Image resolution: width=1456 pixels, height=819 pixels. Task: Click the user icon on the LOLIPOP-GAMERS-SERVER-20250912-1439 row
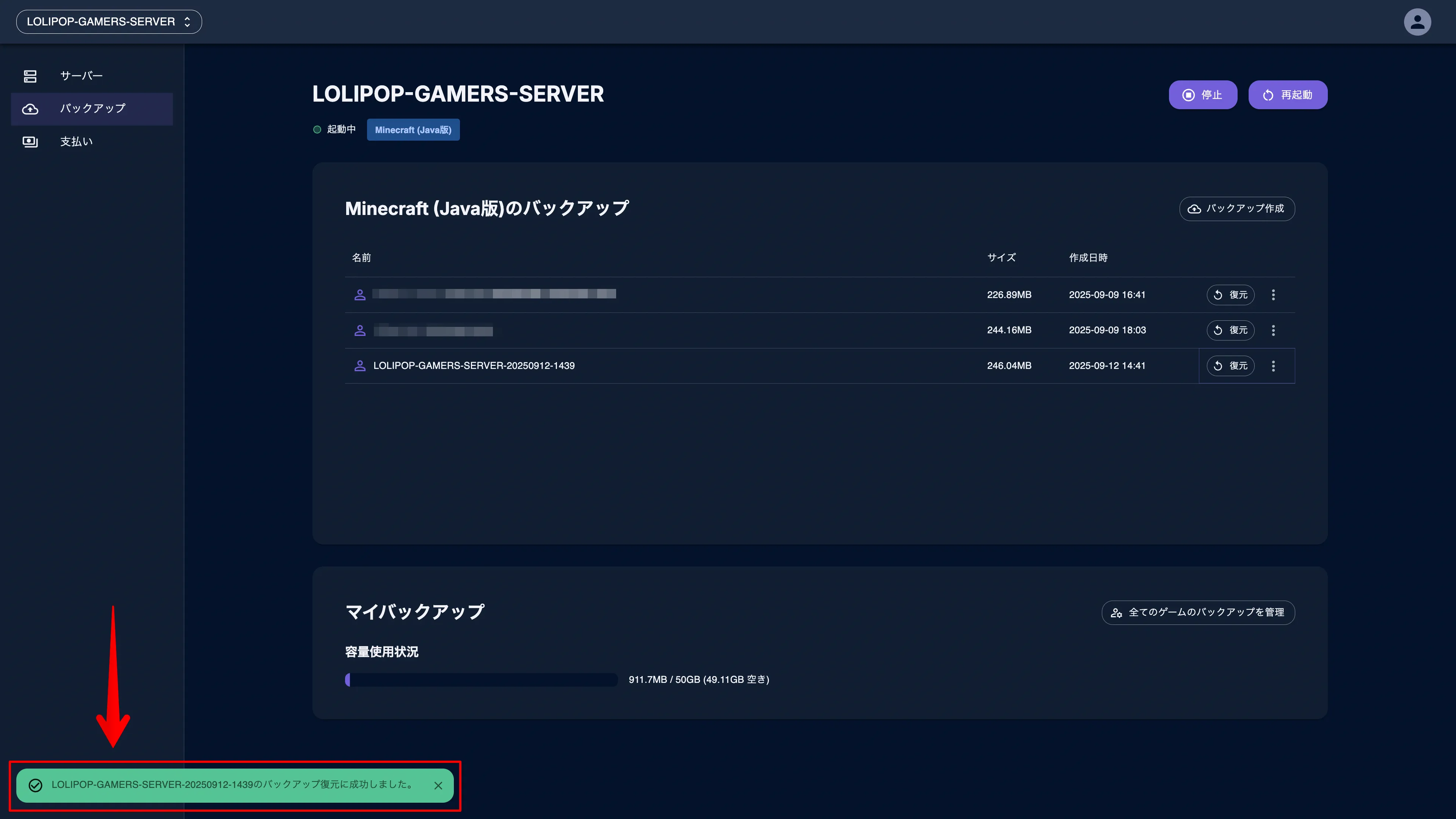click(x=359, y=366)
